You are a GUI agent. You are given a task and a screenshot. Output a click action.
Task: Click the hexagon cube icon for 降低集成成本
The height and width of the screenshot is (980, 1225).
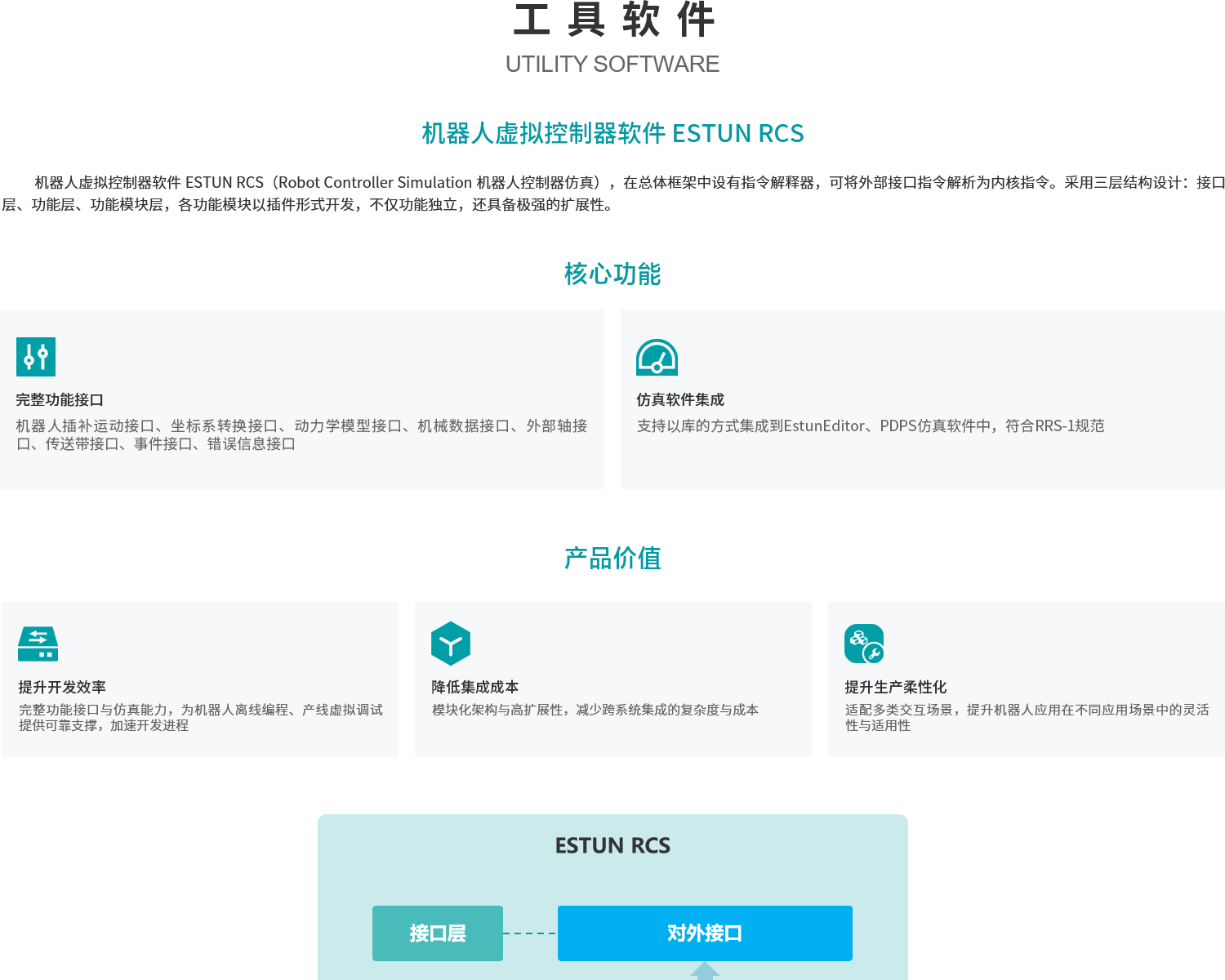pyautogui.click(x=451, y=644)
